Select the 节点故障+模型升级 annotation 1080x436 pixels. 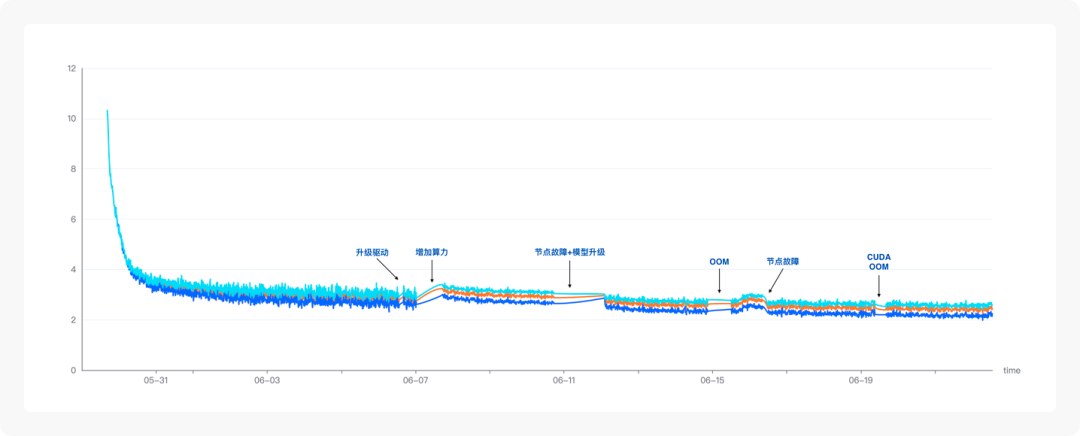point(570,252)
